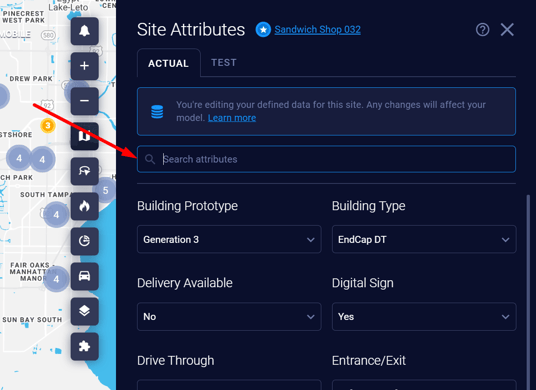The width and height of the screenshot is (536, 390).
Task: Zoom out with the minus button
Action: pos(84,101)
